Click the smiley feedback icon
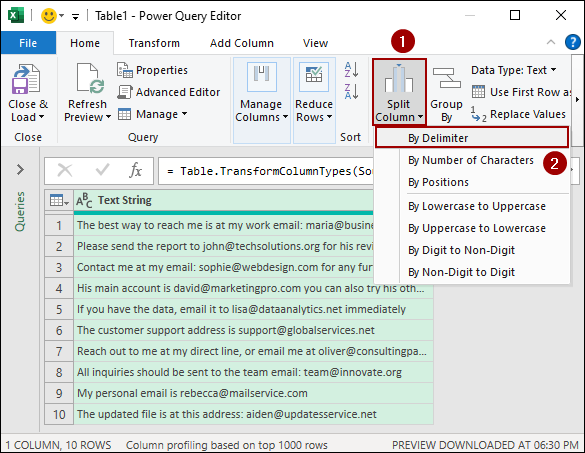This screenshot has height=453, width=585. click(49, 16)
